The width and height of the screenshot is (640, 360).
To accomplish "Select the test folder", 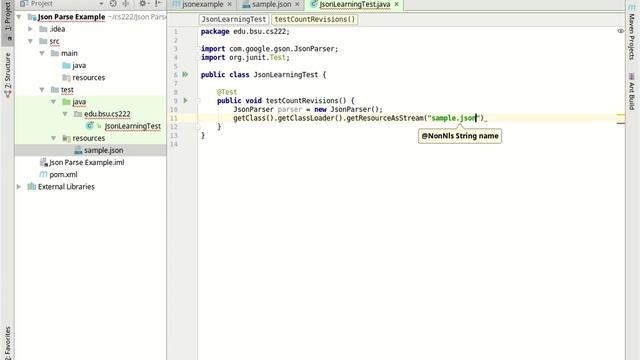I will tap(67, 89).
